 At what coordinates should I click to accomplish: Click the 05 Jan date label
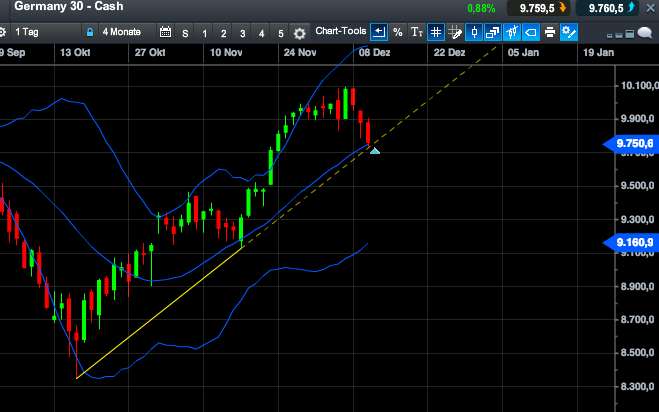point(523,53)
